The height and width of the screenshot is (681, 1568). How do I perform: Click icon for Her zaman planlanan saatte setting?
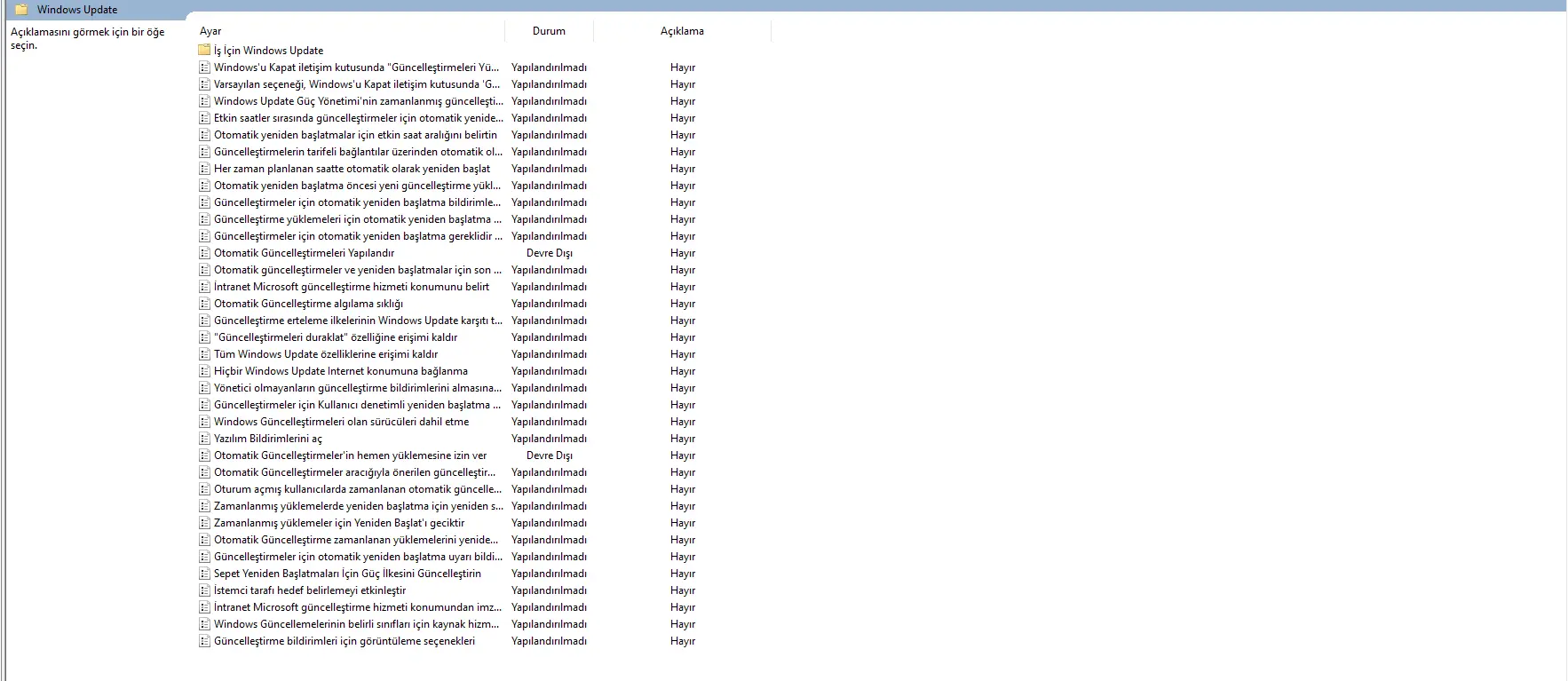pos(204,169)
